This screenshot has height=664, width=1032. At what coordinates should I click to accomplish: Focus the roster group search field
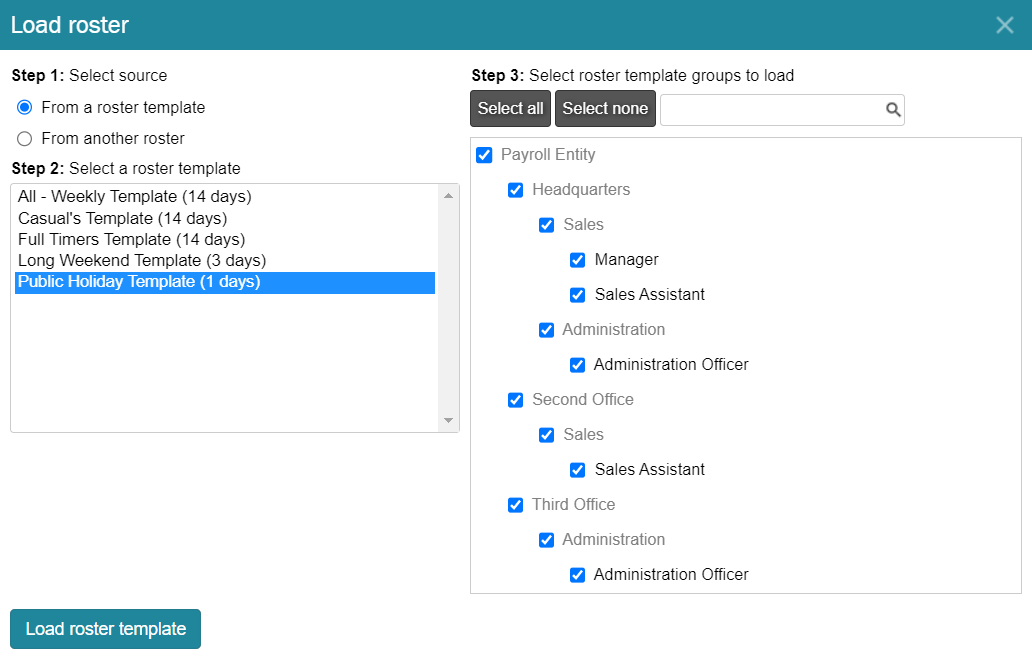770,110
